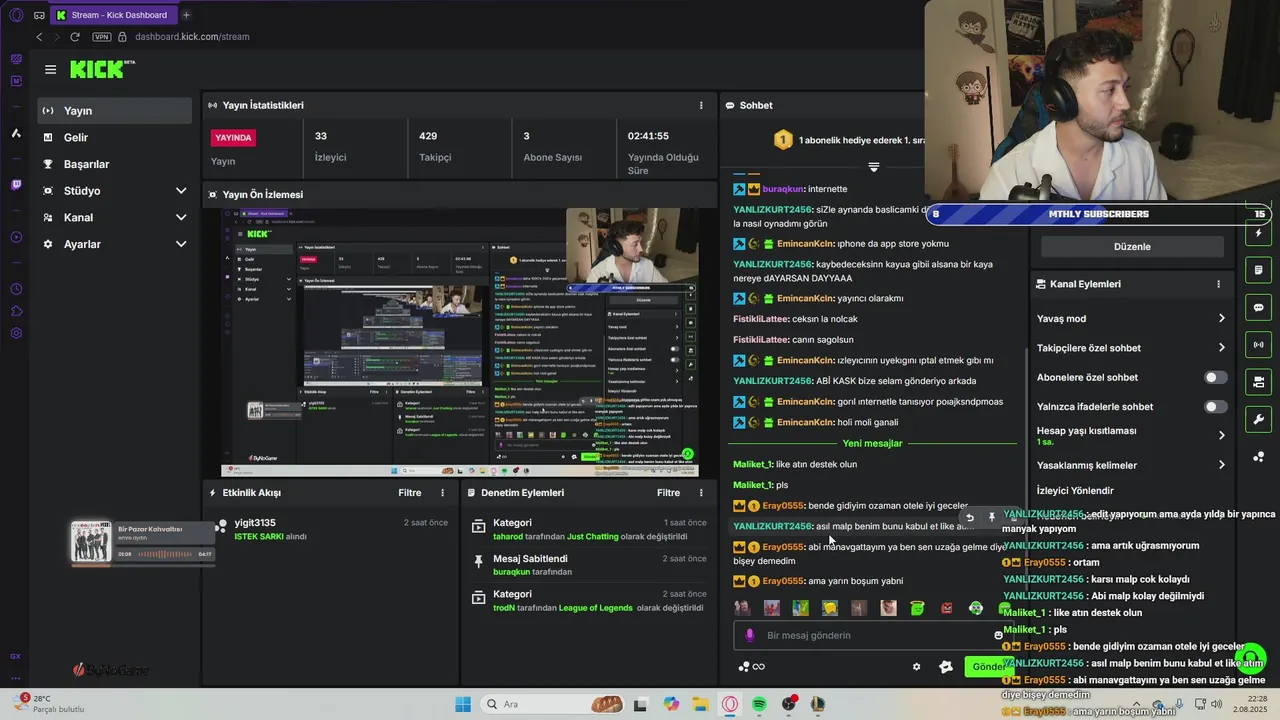Click the three-dots cluster side icon
The width and height of the screenshot is (1280, 720).
[1258, 457]
